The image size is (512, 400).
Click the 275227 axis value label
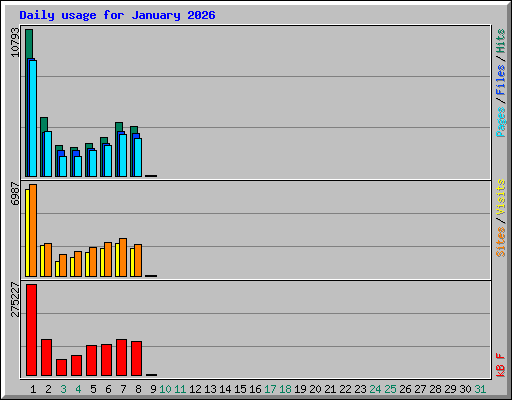point(15,299)
